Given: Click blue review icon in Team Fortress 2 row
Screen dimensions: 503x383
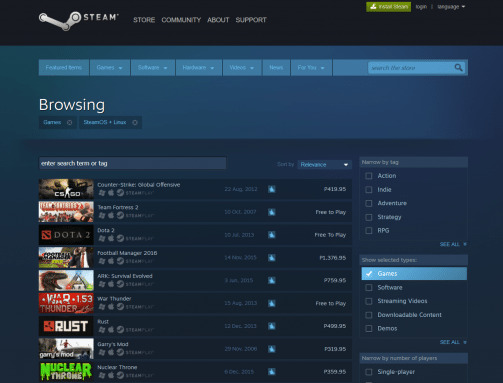Looking at the screenshot, I should pyautogui.click(x=272, y=212).
